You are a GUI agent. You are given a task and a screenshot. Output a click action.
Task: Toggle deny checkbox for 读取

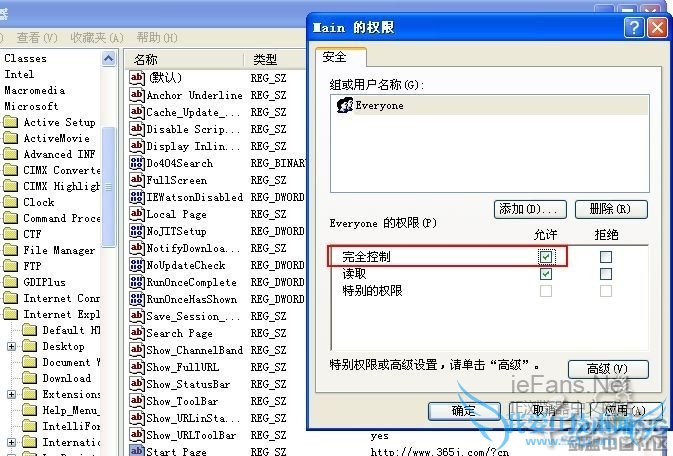coord(606,274)
